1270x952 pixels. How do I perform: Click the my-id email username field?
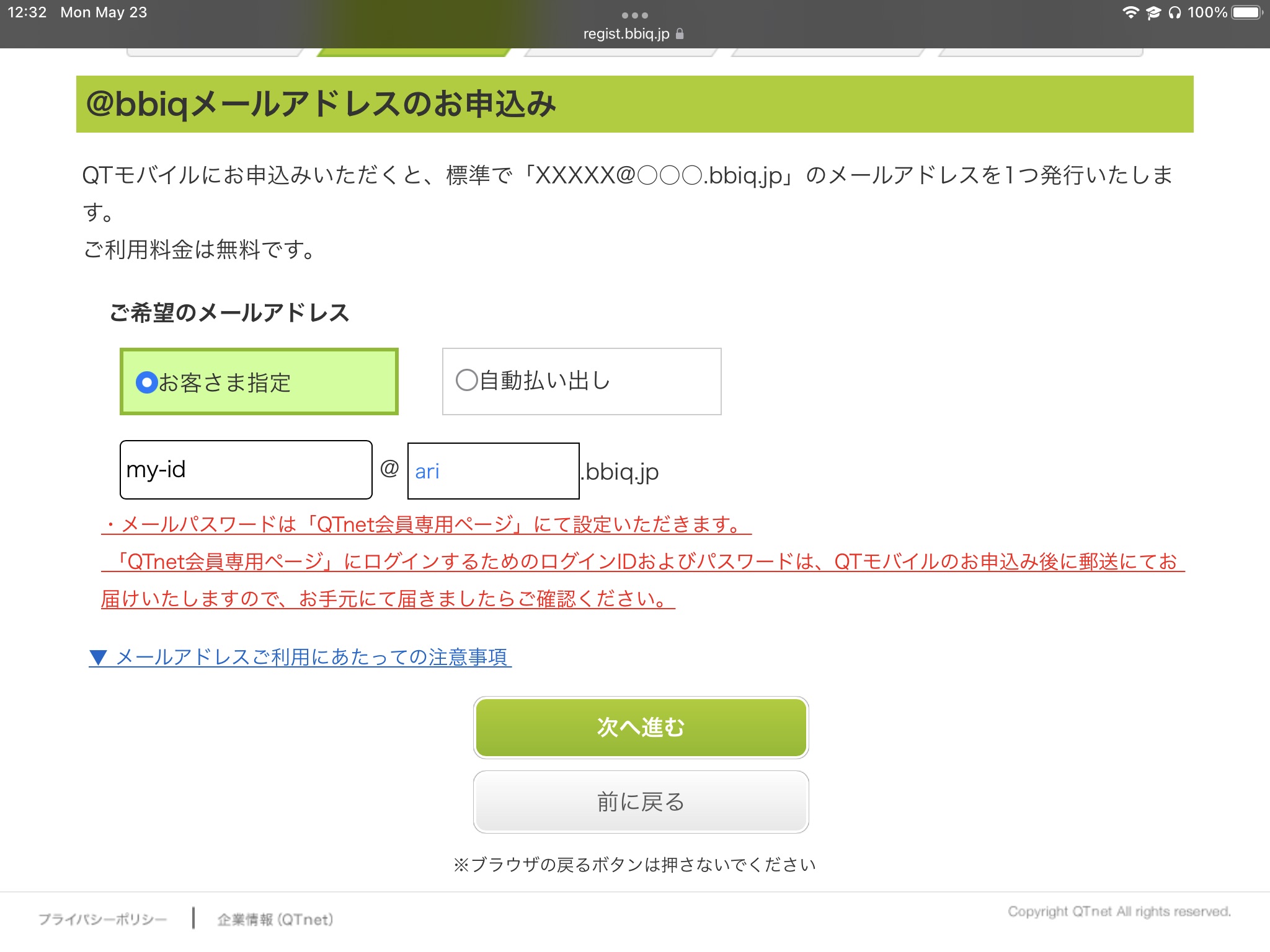coord(246,470)
